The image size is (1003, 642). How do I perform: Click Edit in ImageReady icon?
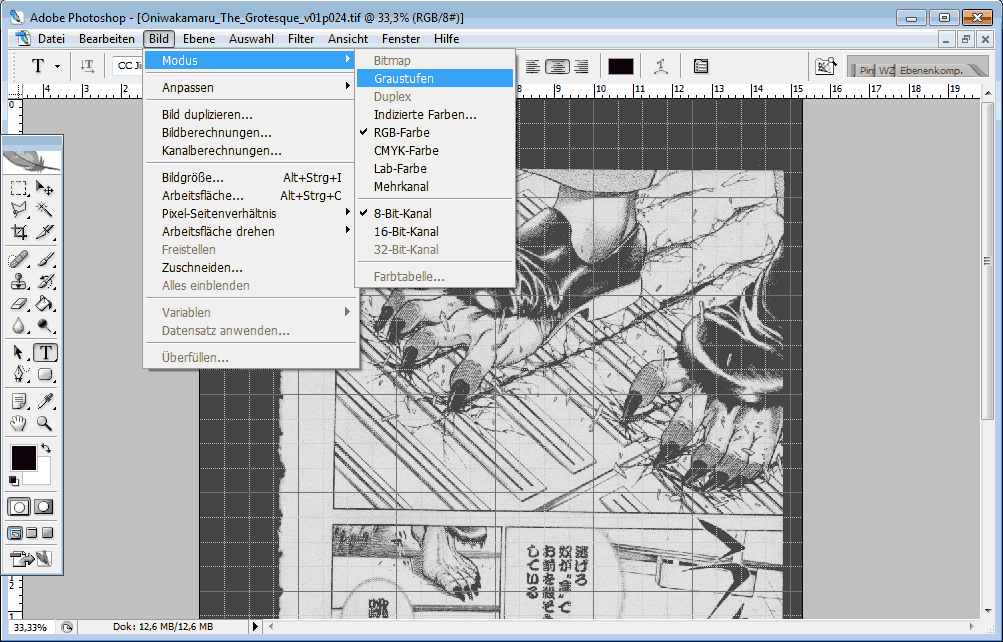coord(30,558)
